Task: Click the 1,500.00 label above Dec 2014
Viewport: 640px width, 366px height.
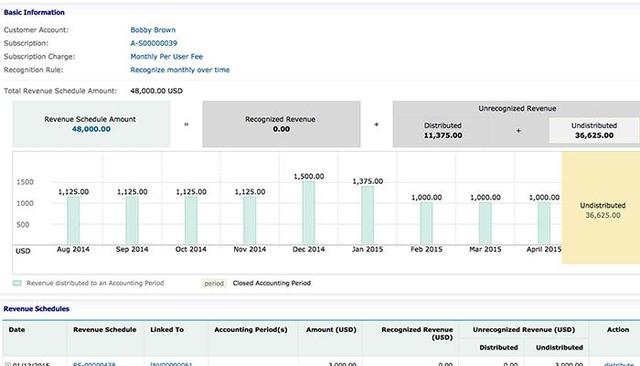Action: pyautogui.click(x=309, y=177)
